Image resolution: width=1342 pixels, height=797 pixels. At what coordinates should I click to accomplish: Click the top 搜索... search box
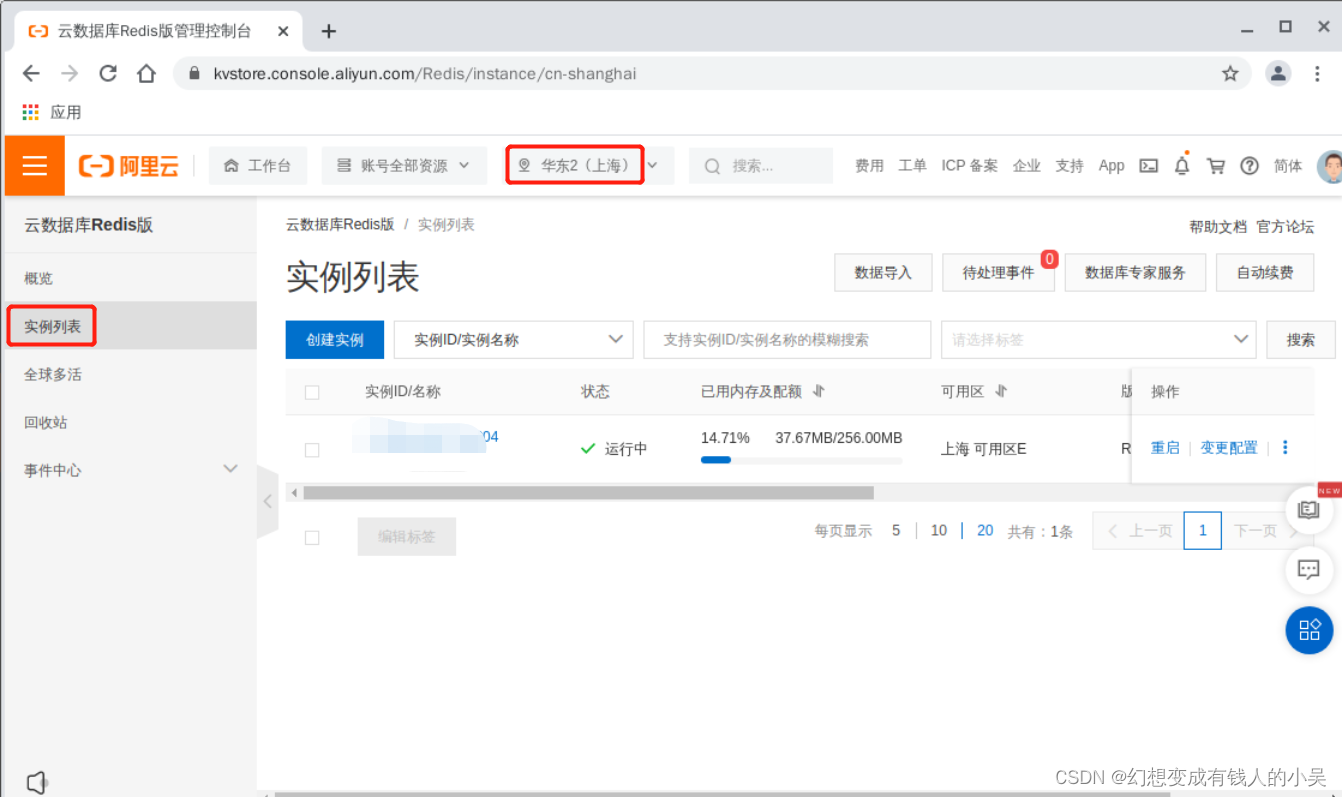point(761,166)
